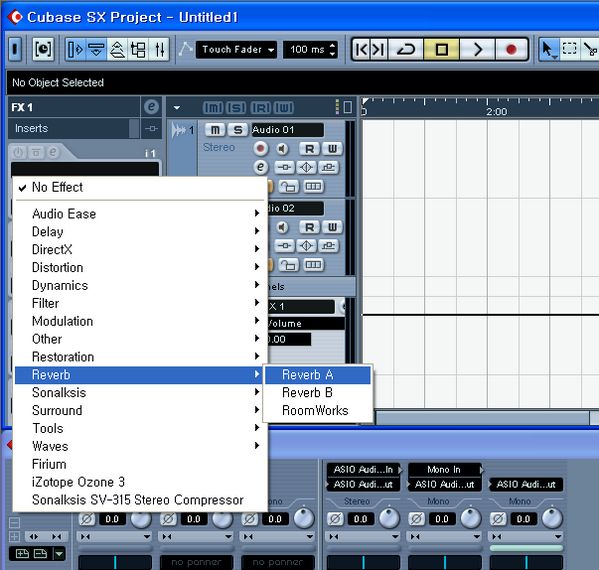This screenshot has width=599, height=570.
Task: Choose Reverb B effect
Action: (317, 392)
